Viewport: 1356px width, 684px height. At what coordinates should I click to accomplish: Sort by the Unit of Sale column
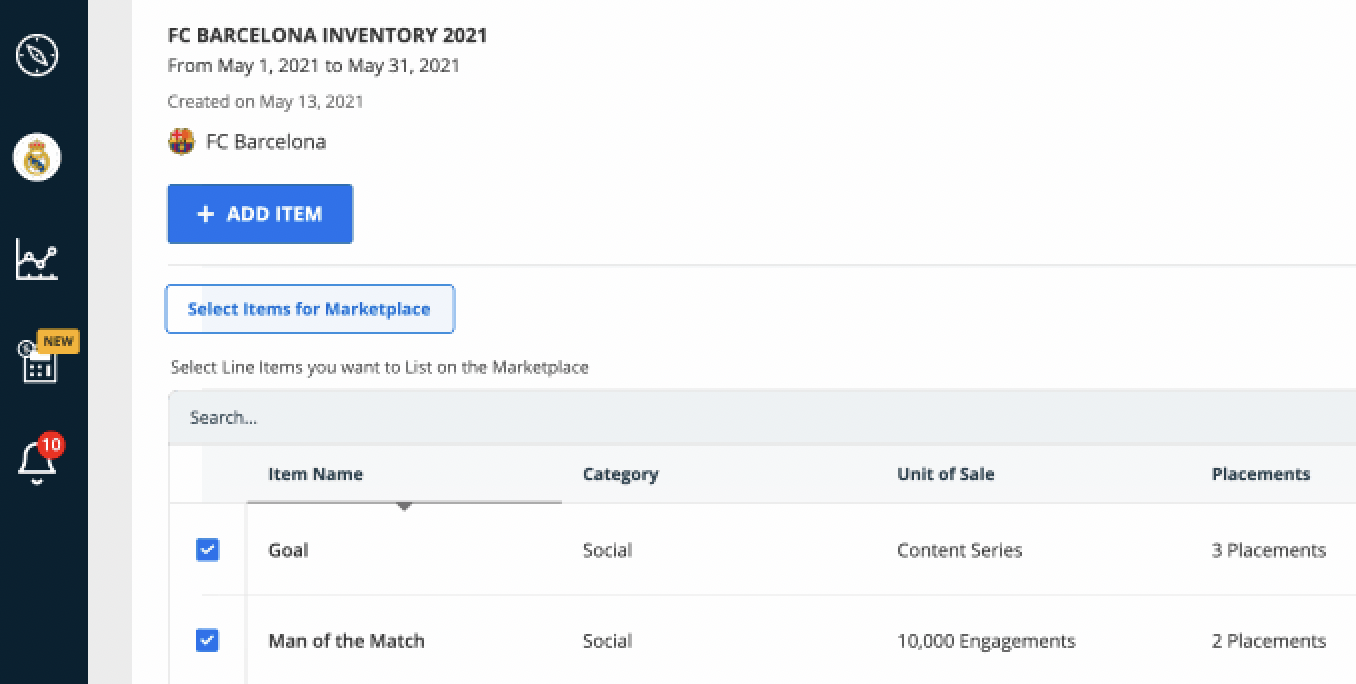pyautogui.click(x=945, y=474)
